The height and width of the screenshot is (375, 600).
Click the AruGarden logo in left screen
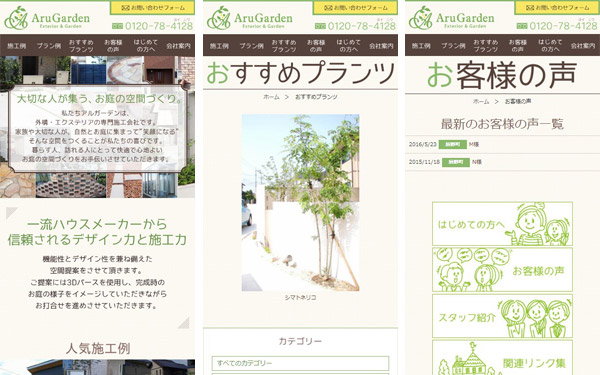(x=47, y=18)
